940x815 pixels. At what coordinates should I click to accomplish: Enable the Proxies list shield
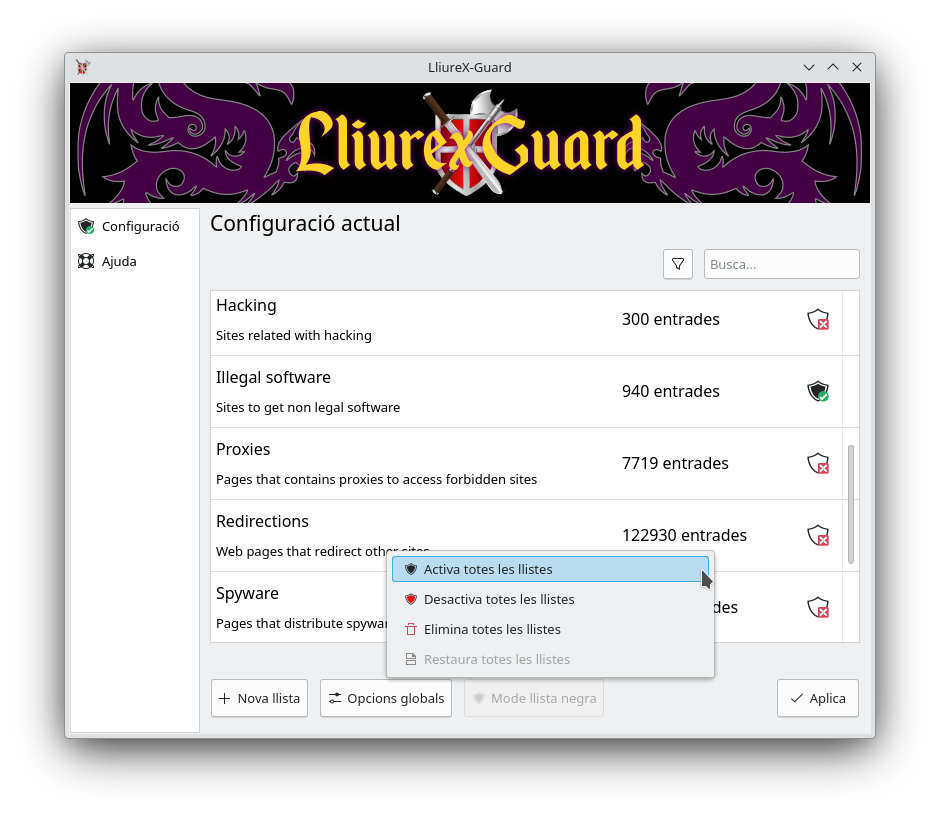pyautogui.click(x=818, y=464)
